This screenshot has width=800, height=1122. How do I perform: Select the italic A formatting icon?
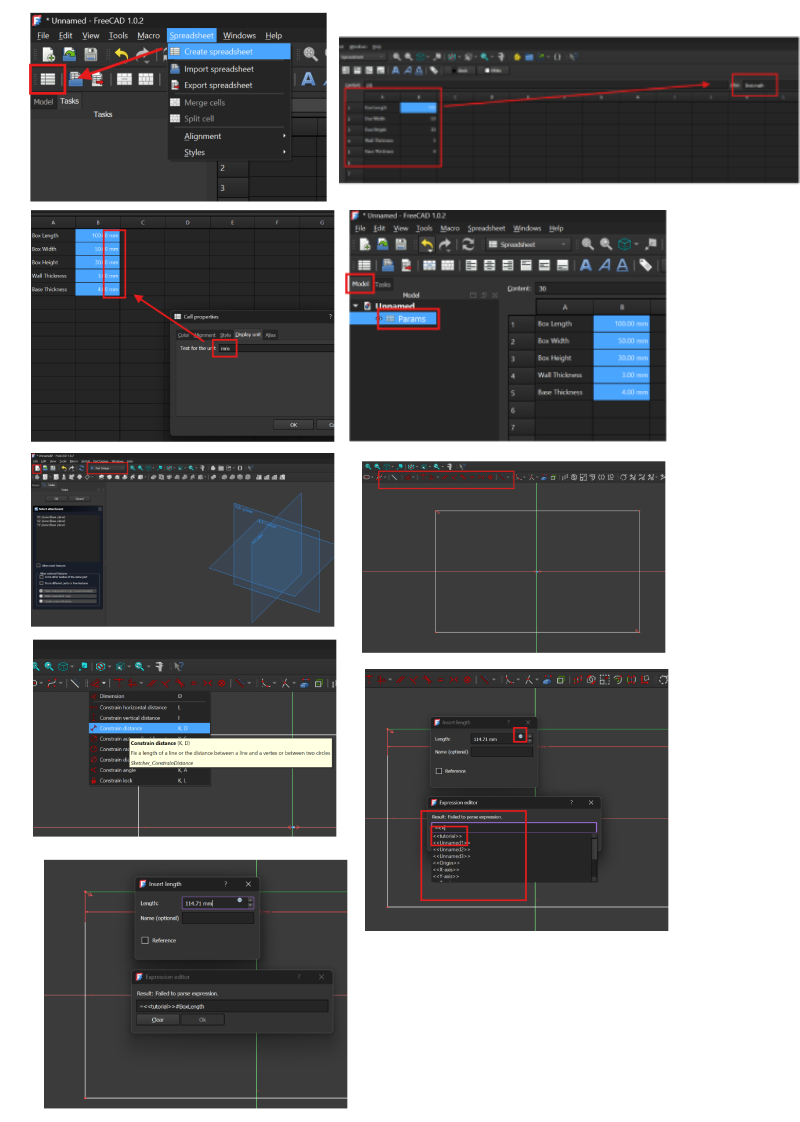(x=604, y=265)
